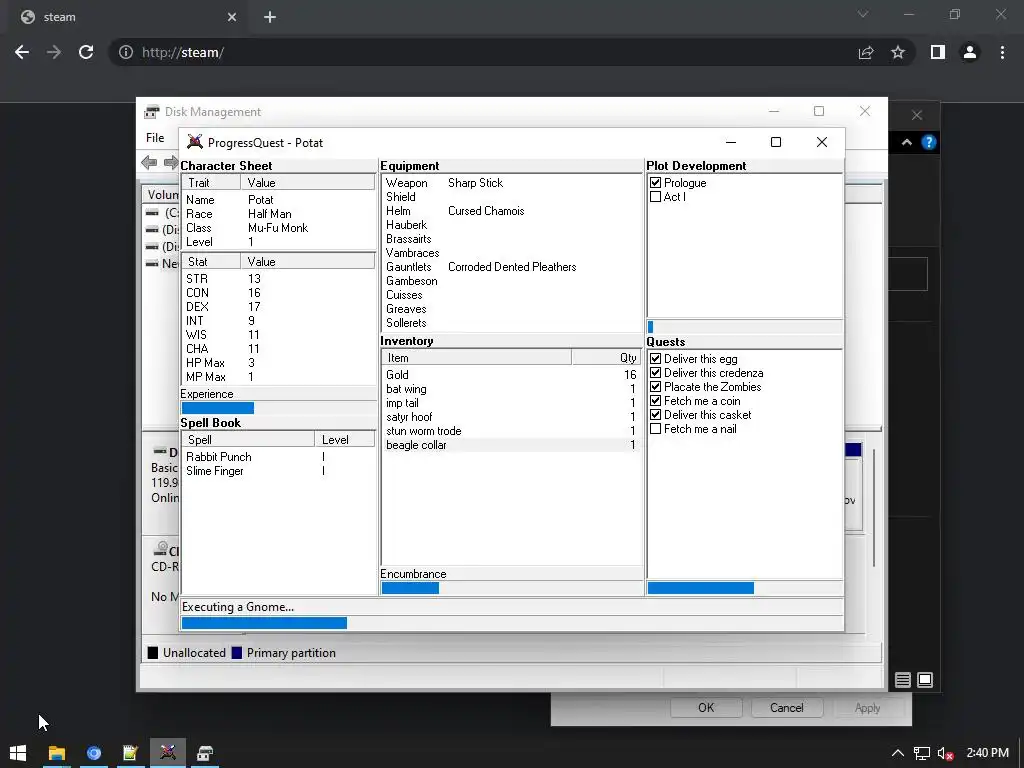Click the OK button
Viewport: 1024px width, 768px height.
[706, 708]
